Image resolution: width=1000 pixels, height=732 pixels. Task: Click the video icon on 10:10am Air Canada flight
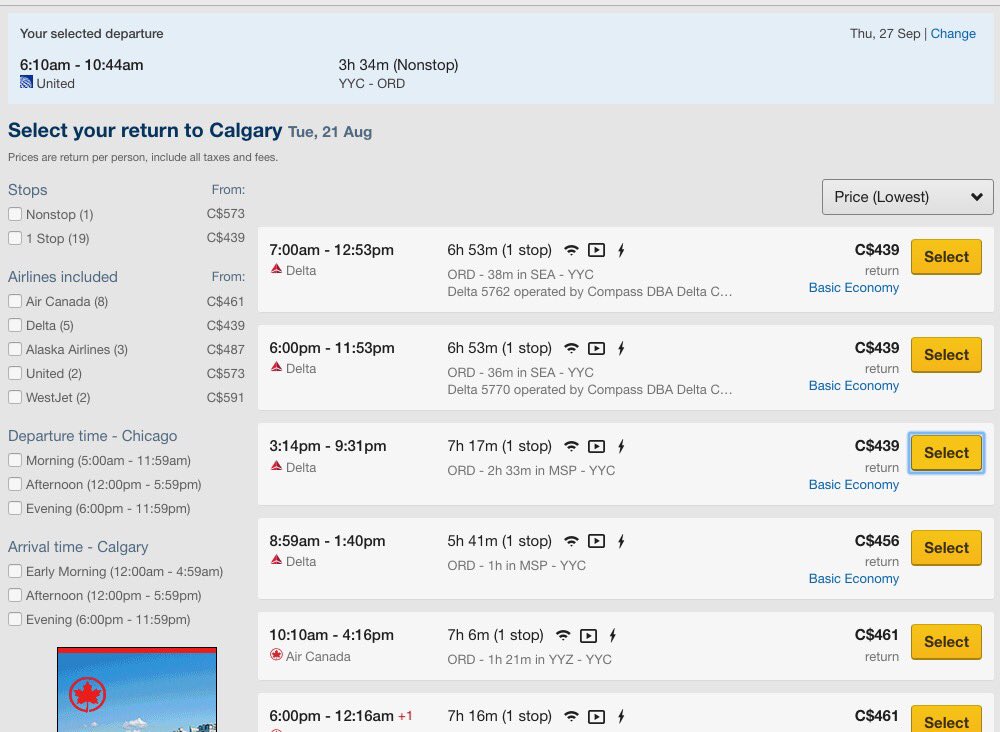[588, 636]
